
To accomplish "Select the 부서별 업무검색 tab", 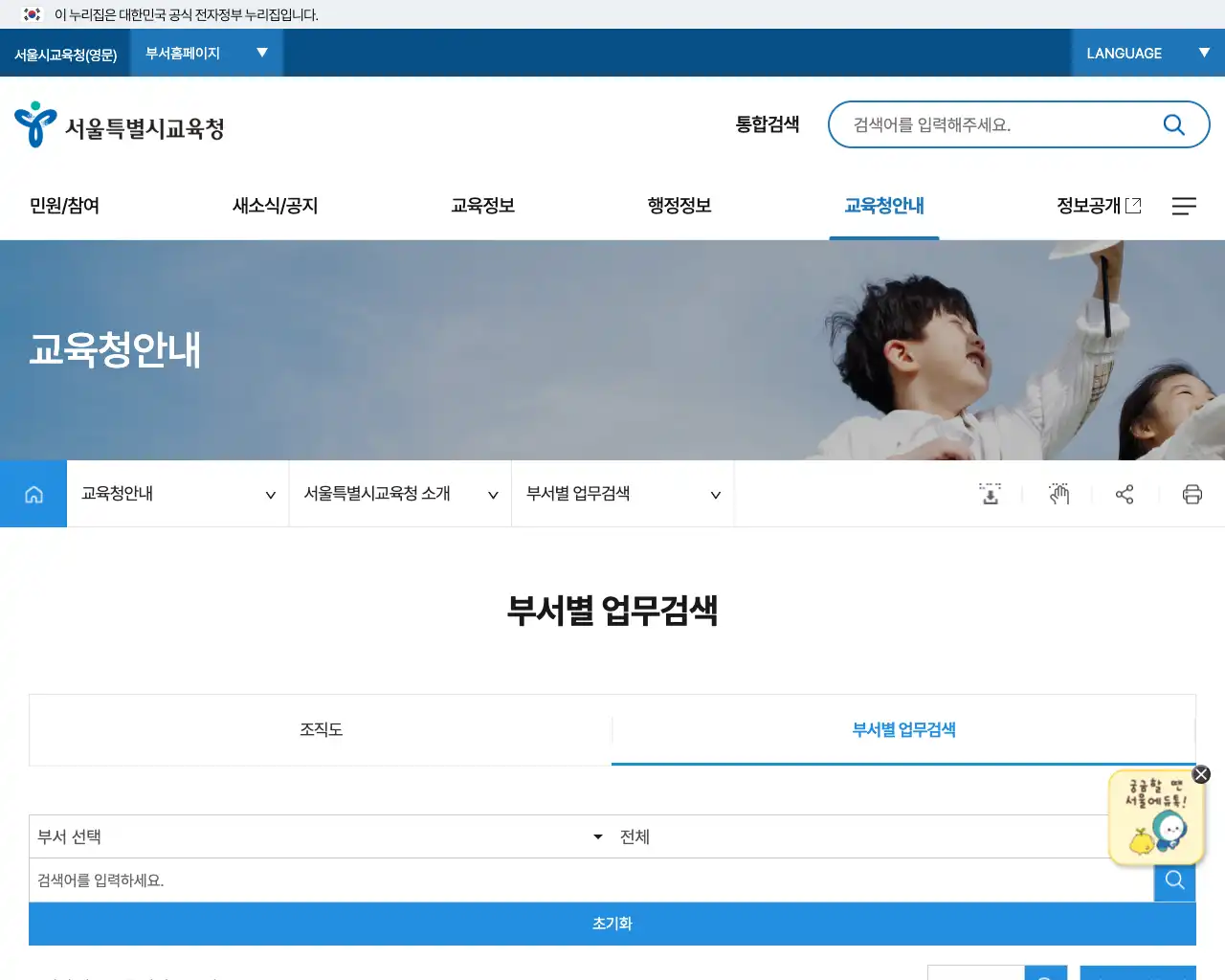I will pos(902,729).
